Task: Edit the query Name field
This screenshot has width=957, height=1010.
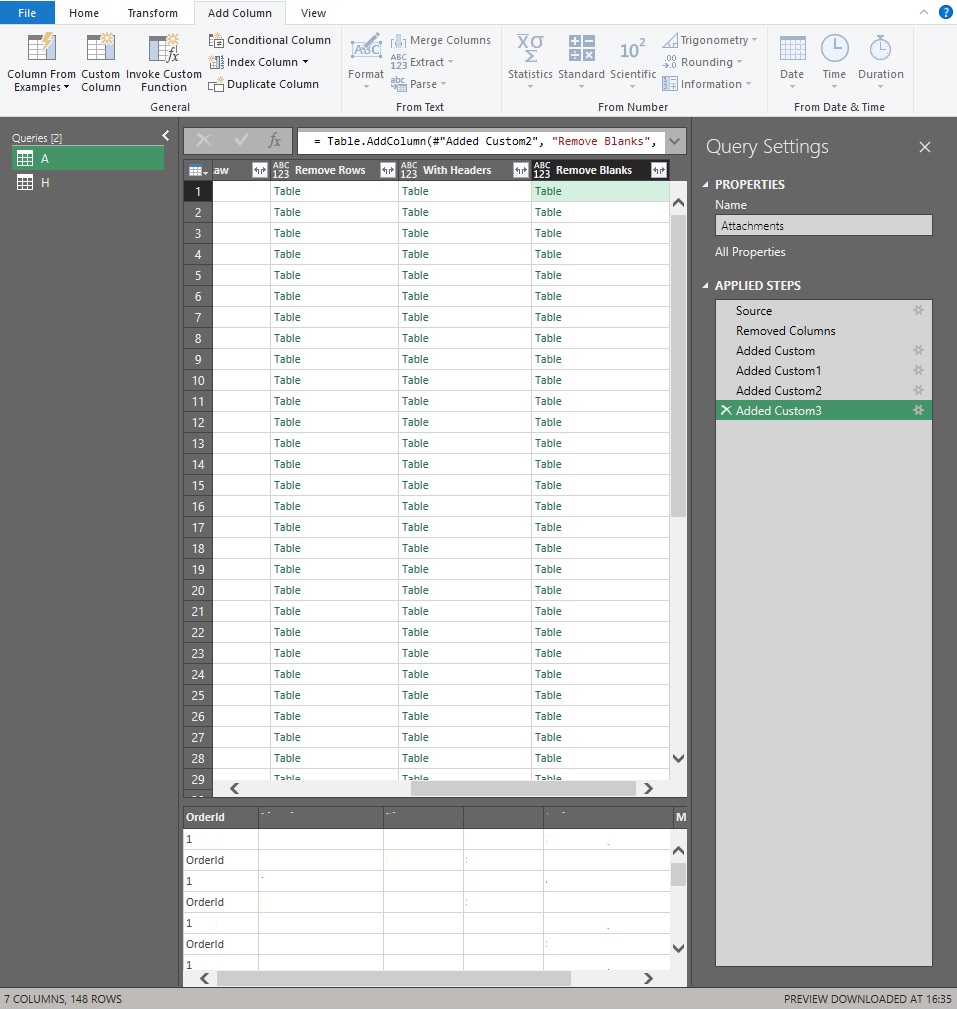Action: (823, 225)
